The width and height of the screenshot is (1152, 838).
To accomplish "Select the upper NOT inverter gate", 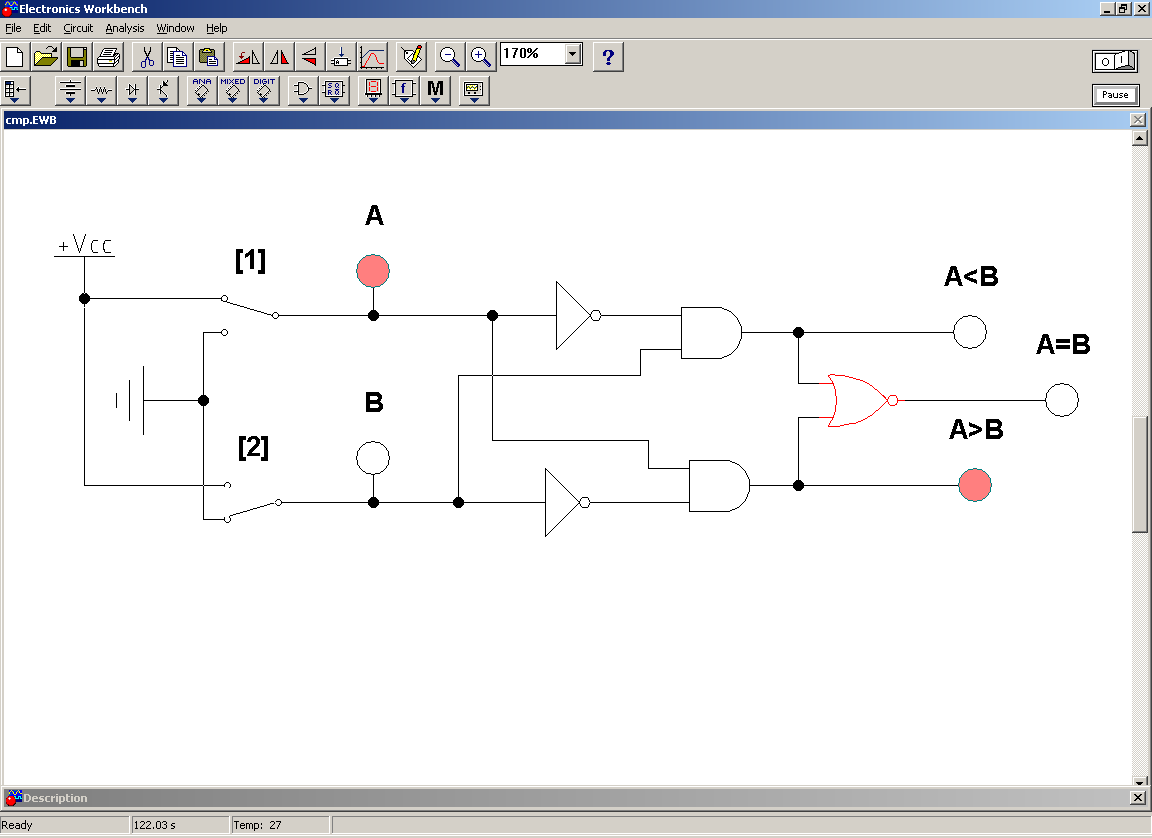I will point(577,315).
